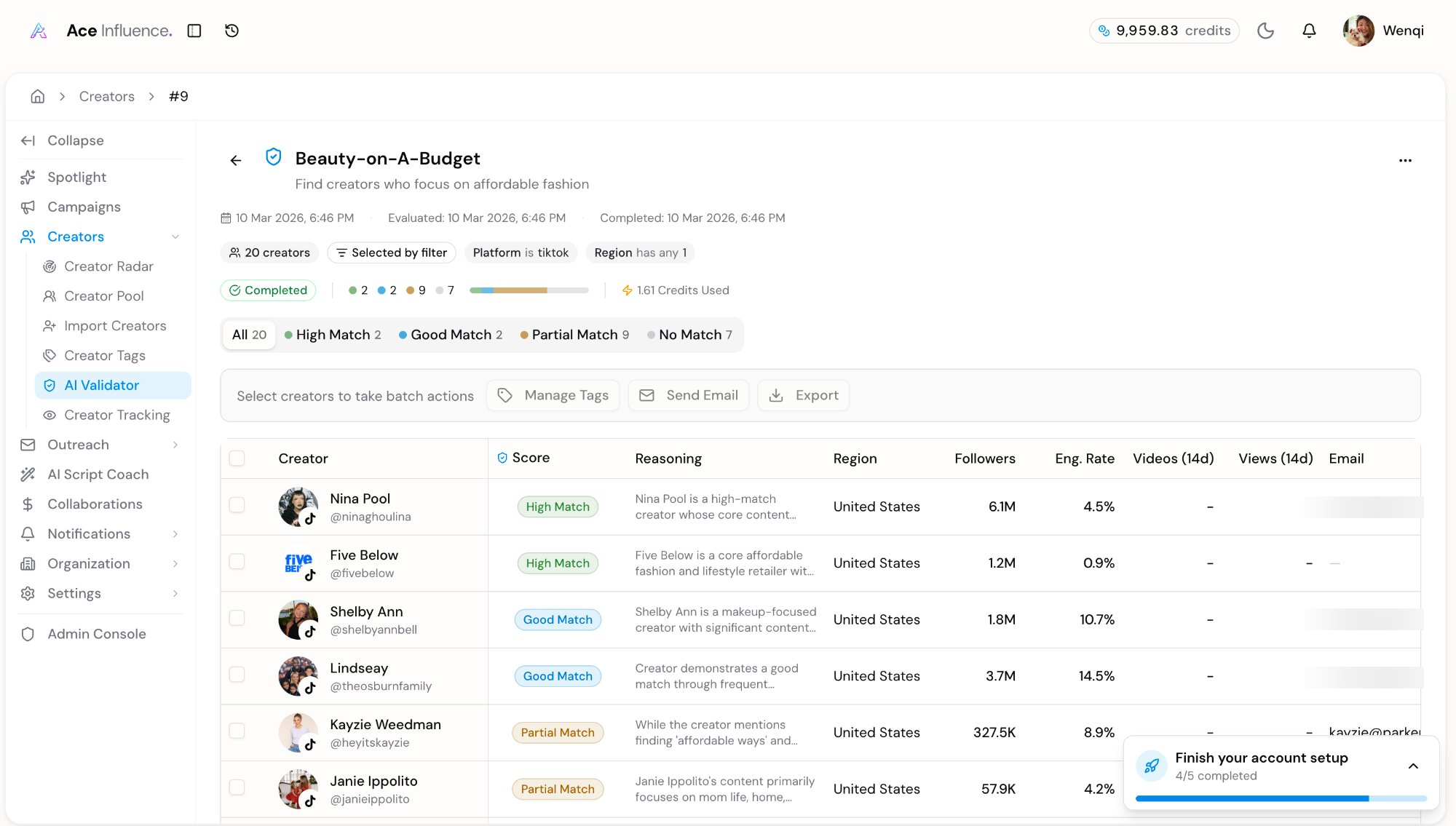This screenshot has height=826, width=1456.
Task: Check the Nina Pool row checkbox
Action: [x=237, y=505]
